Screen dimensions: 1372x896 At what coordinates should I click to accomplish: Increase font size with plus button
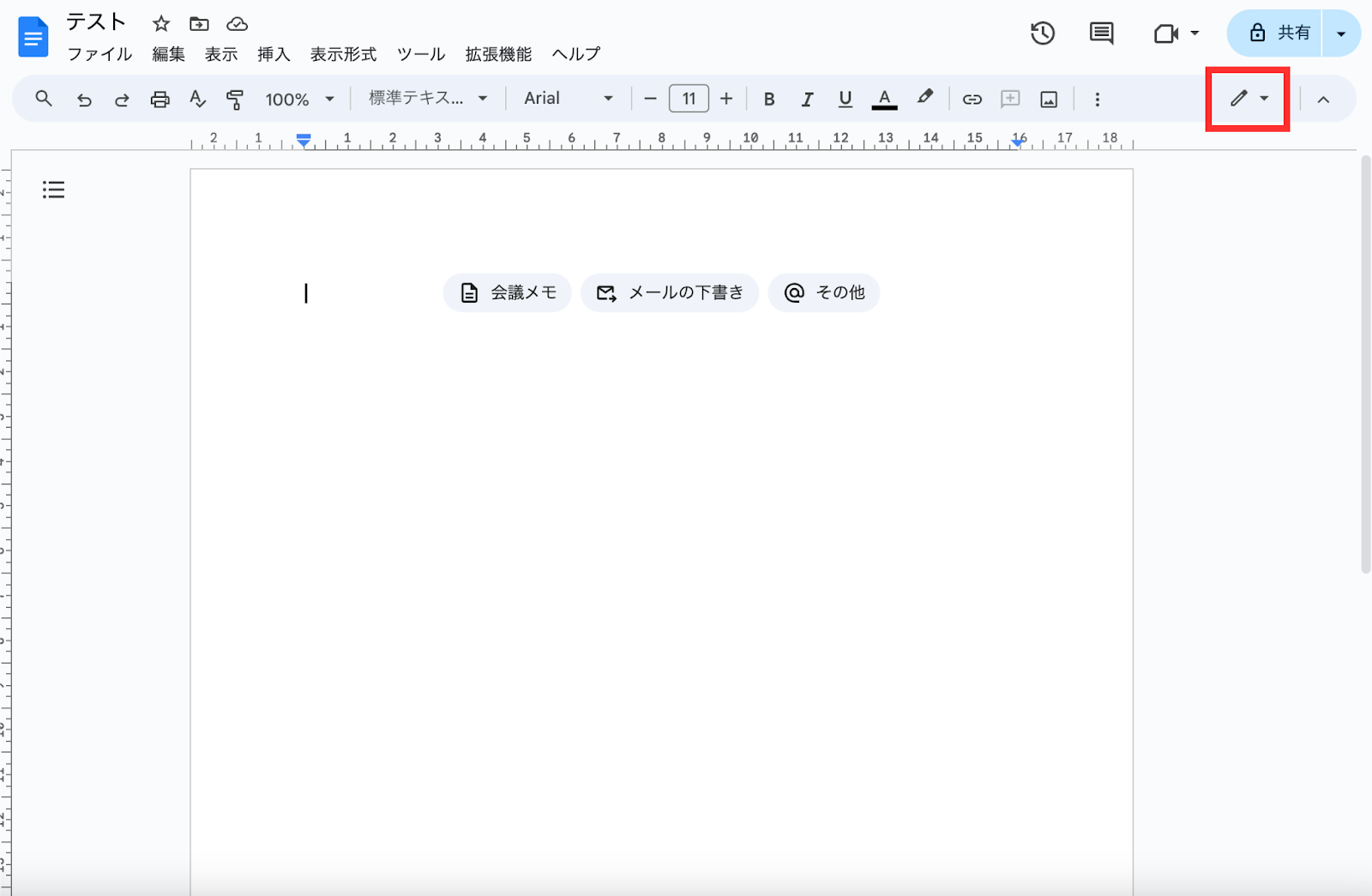click(x=726, y=99)
